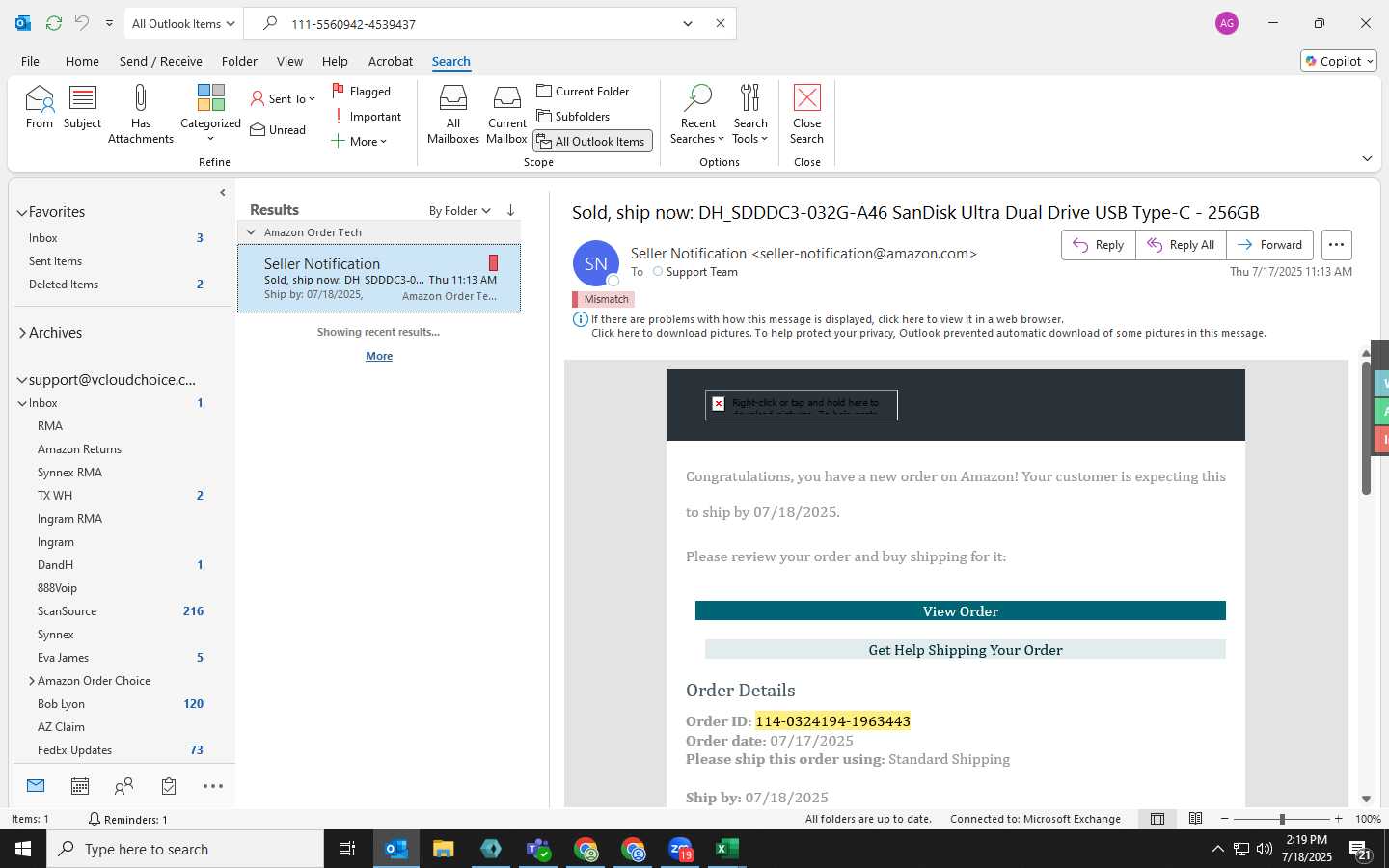Viewport: 1389px width, 868px height.
Task: Click zoom out minus button
Action: point(1225,819)
